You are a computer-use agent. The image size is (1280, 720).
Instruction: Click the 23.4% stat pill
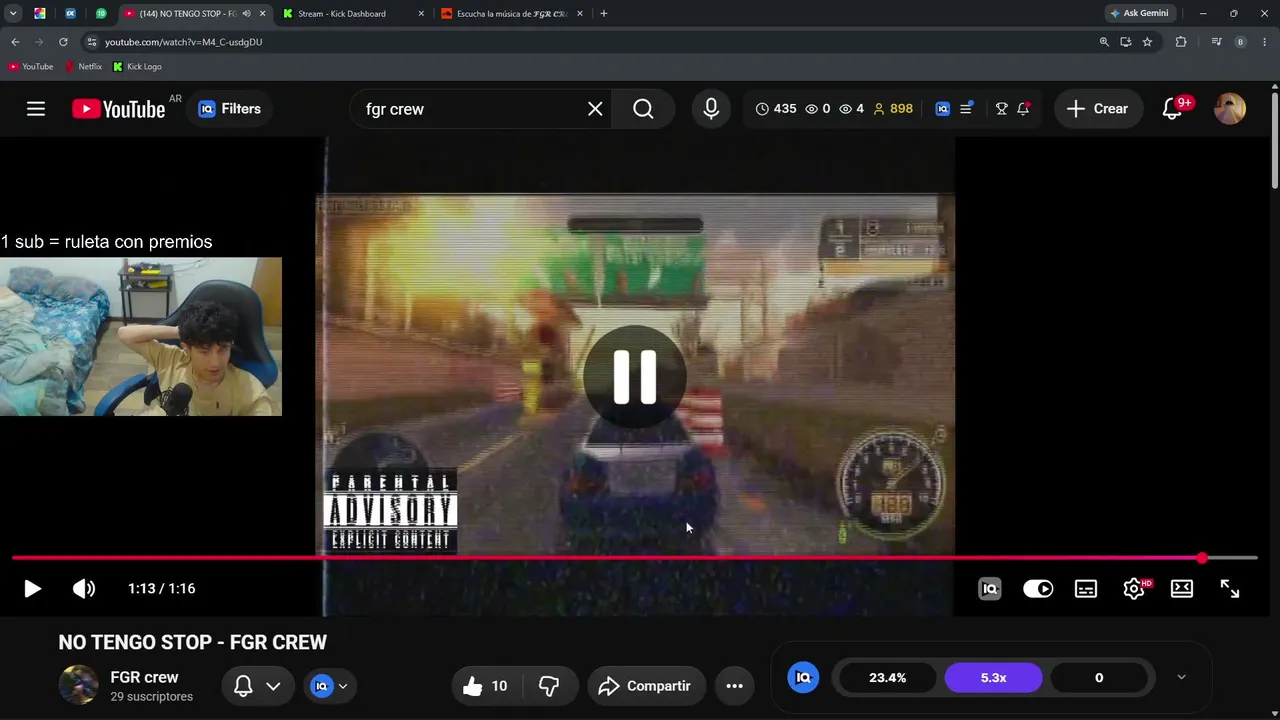pyautogui.click(x=888, y=678)
